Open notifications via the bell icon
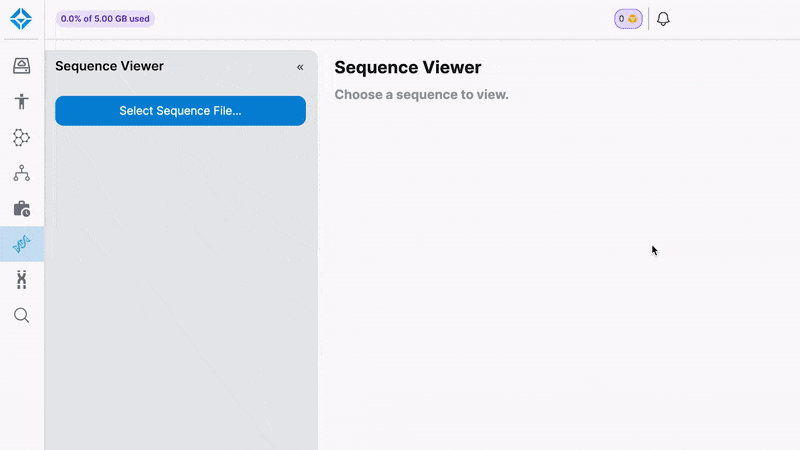 click(x=662, y=19)
